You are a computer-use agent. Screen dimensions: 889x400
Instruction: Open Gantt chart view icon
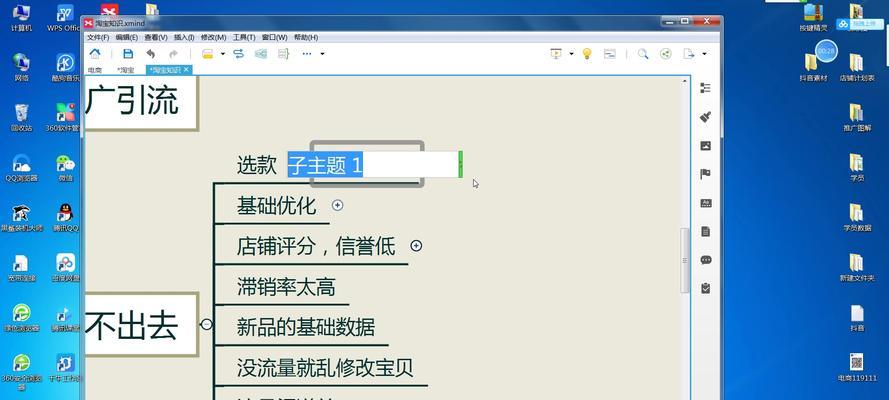[609, 54]
